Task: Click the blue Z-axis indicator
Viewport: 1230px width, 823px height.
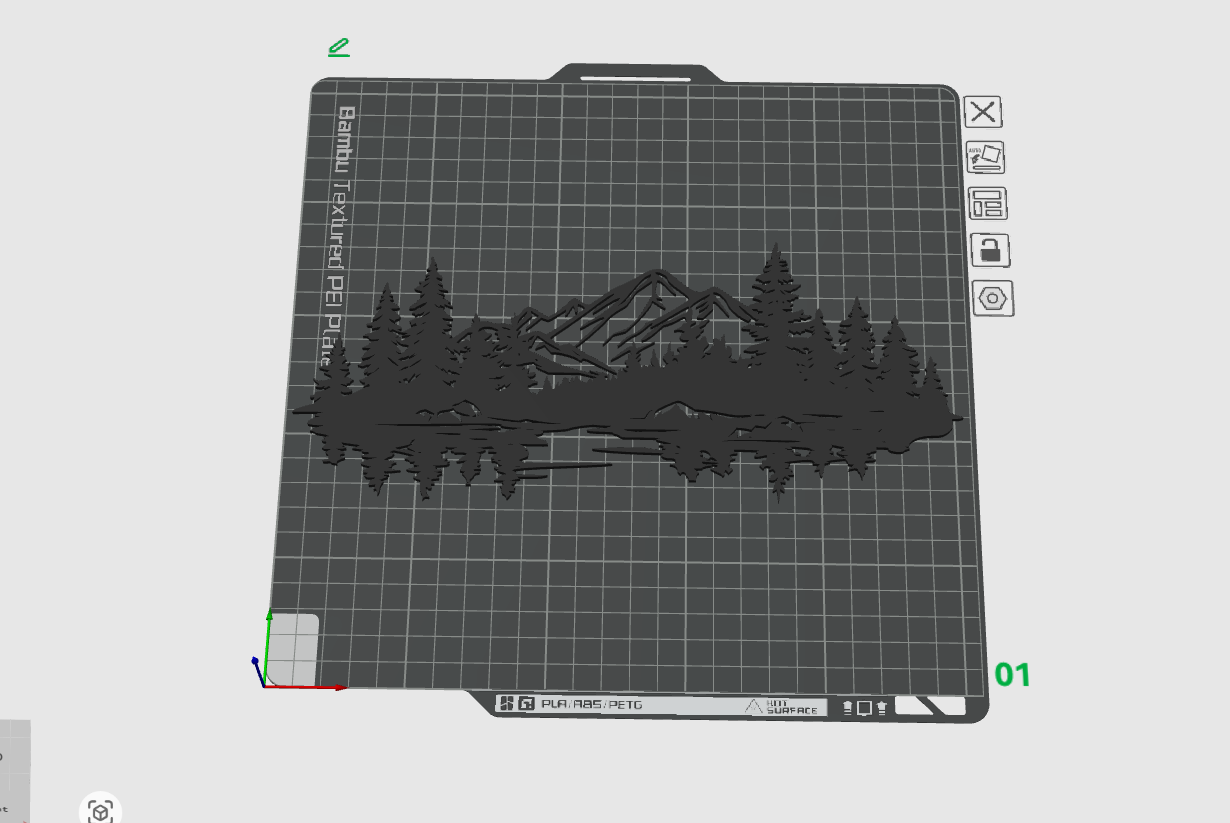Action: click(x=255, y=661)
